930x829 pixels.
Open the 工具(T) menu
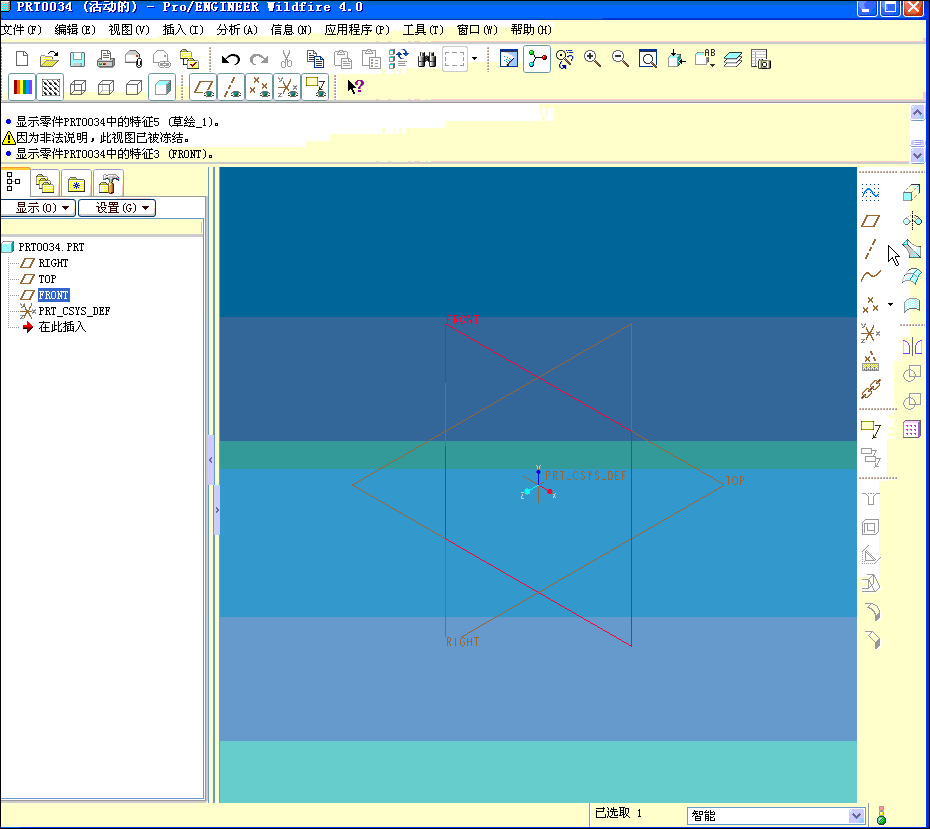[x=423, y=29]
